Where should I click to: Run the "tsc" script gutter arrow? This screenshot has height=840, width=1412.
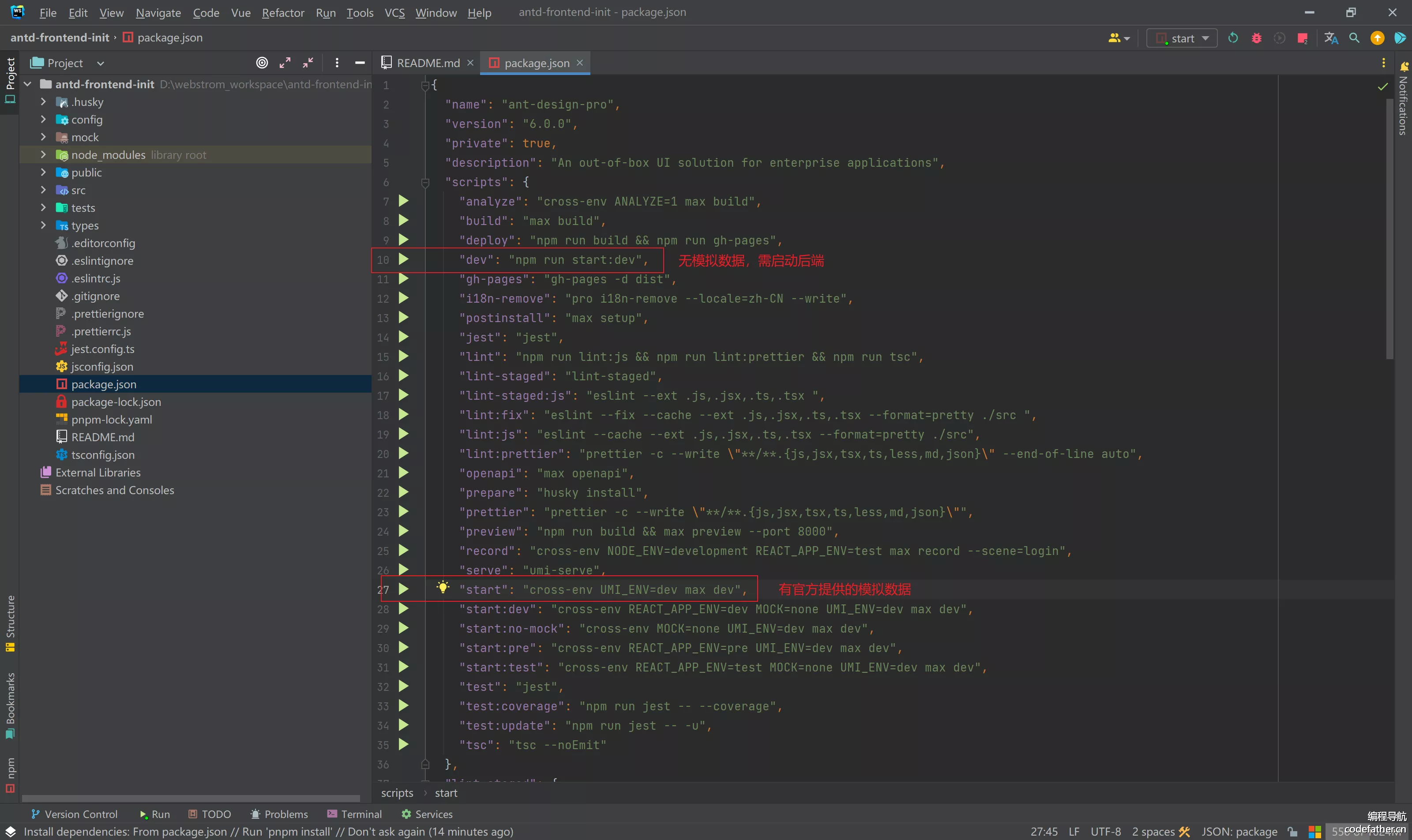click(403, 744)
